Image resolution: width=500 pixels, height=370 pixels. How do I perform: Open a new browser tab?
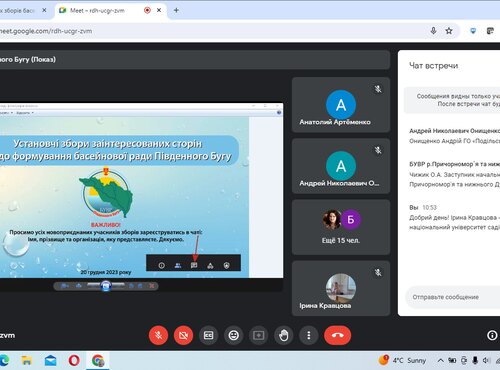(176, 10)
